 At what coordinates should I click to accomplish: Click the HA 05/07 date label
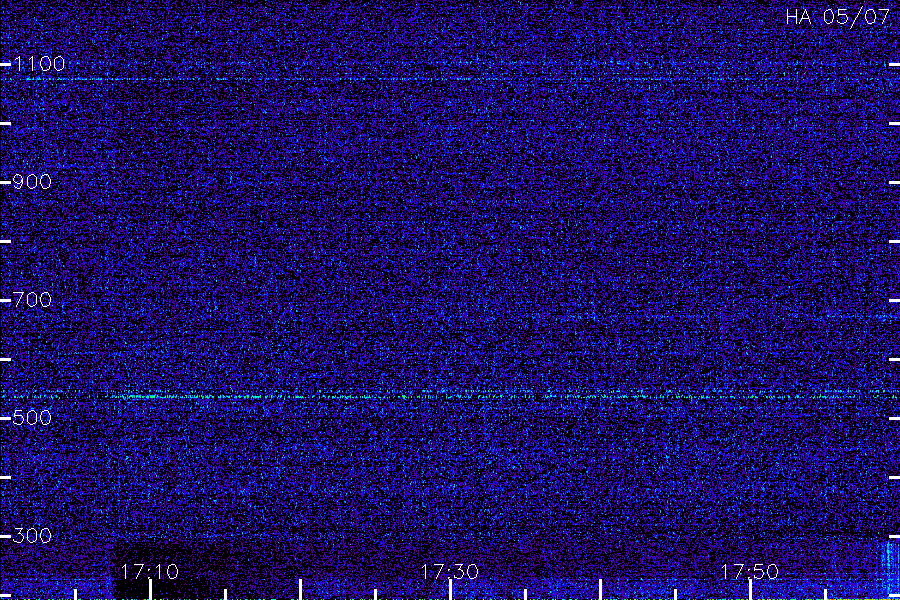click(x=837, y=17)
